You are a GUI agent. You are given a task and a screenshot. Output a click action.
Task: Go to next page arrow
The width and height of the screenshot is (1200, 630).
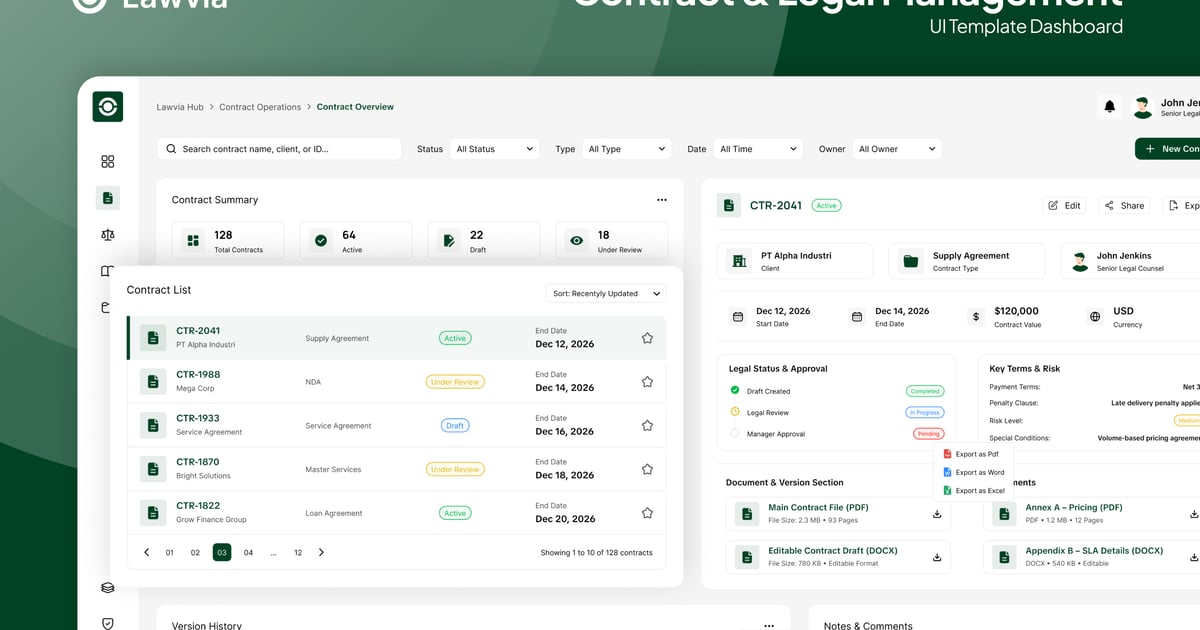coord(321,552)
